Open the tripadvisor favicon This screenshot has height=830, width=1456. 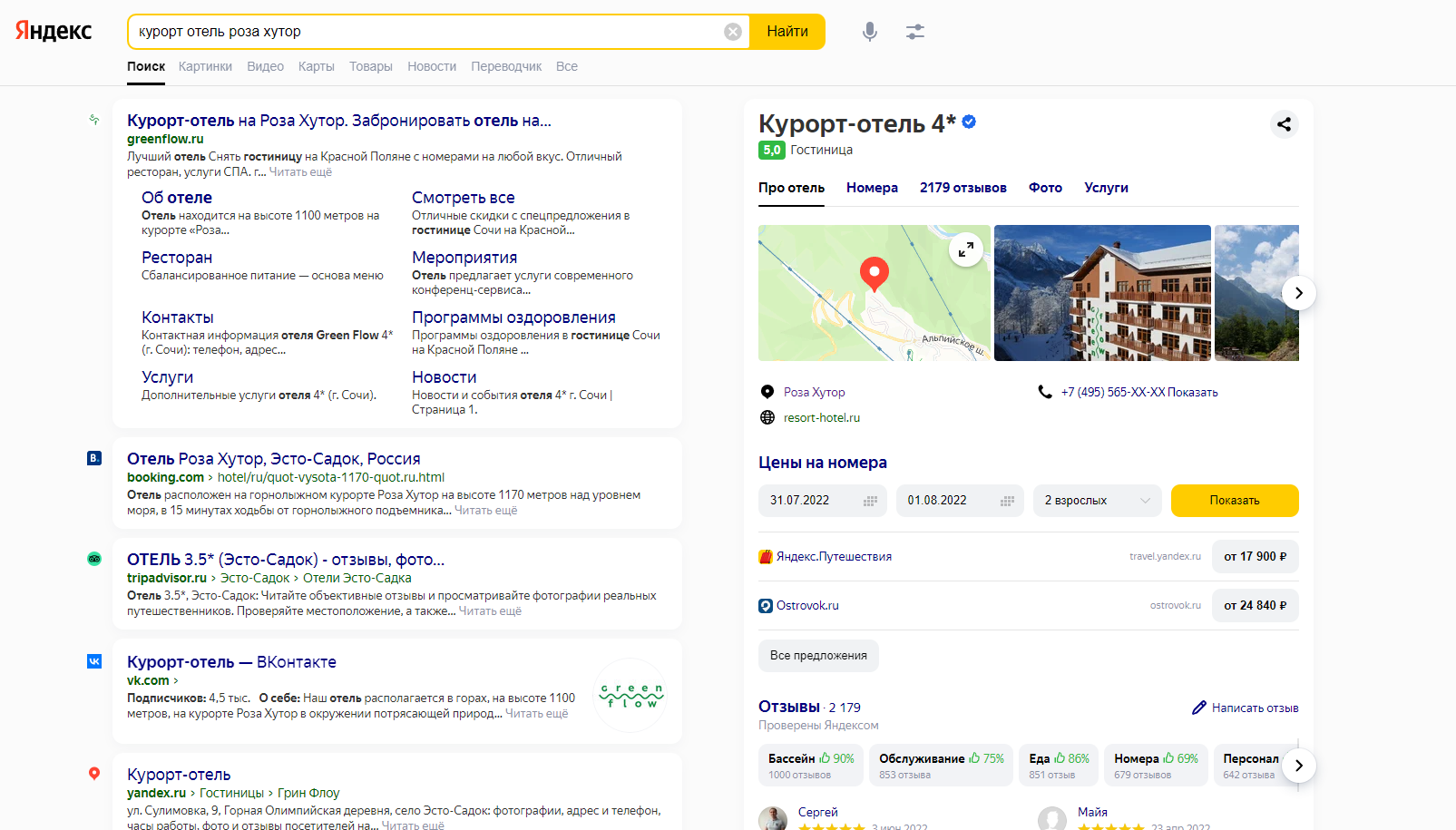pos(94,559)
